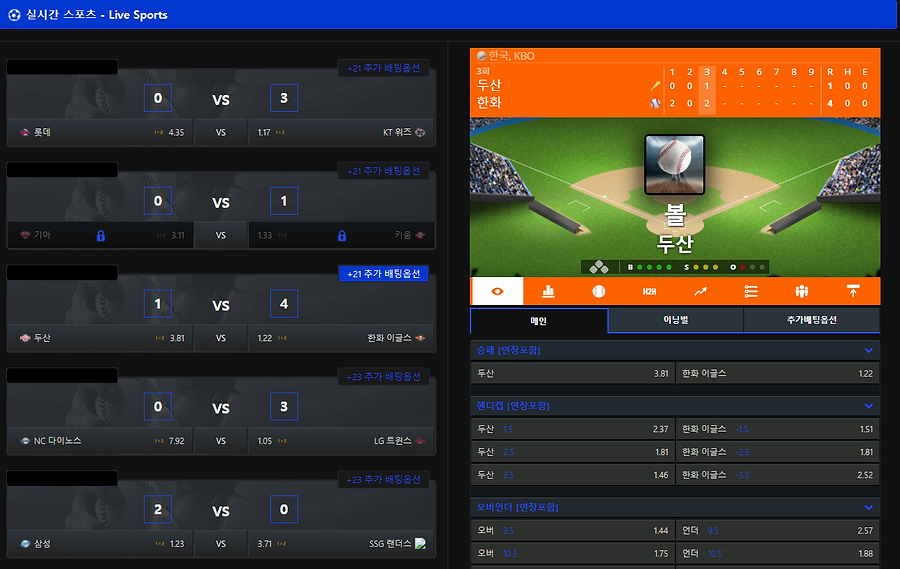900x569 pixels.
Task: Open highlighted +21 추가 배팅옵션 for 두산 match
Action: 383,273
